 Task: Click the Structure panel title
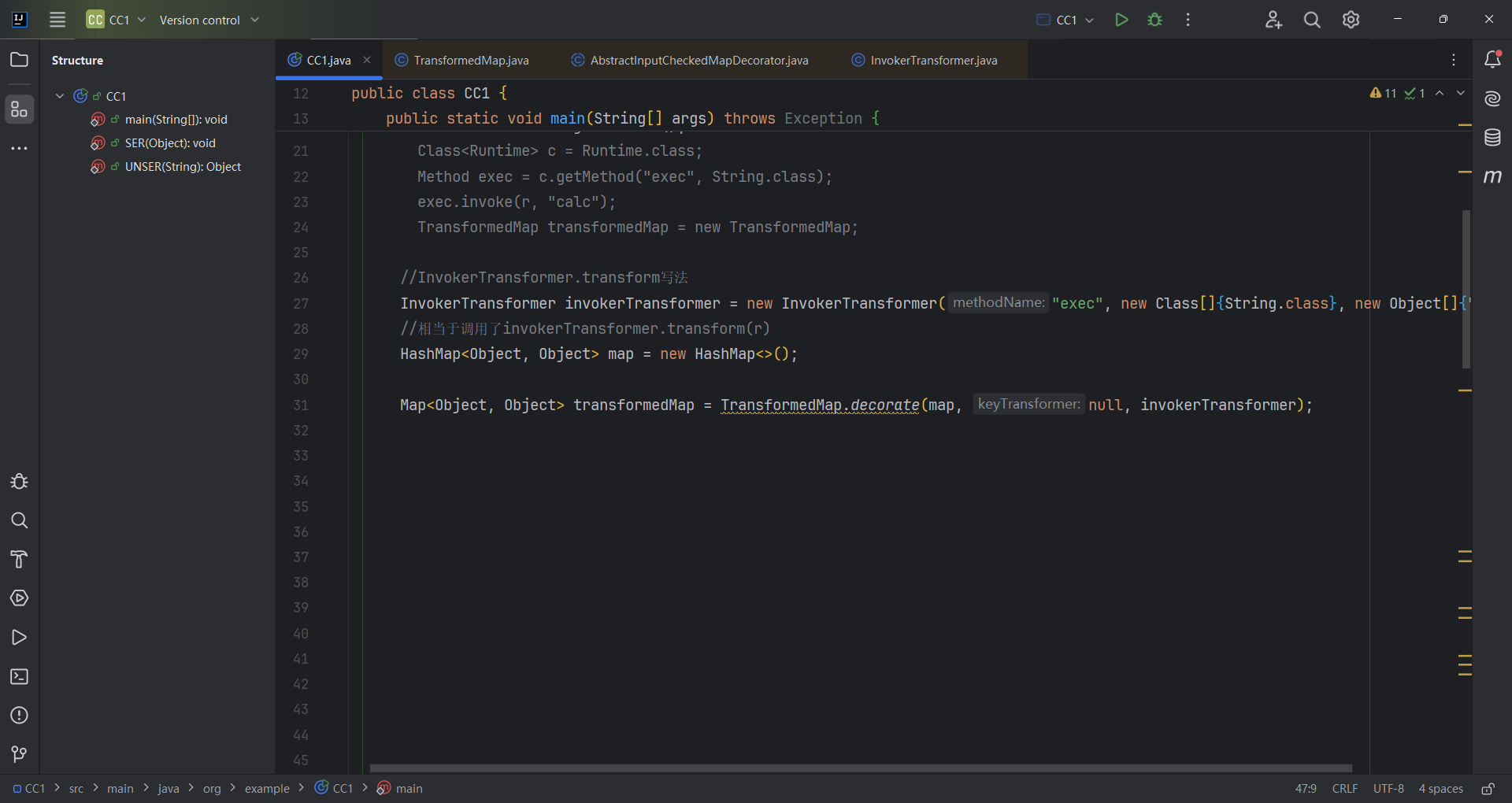[x=77, y=61]
